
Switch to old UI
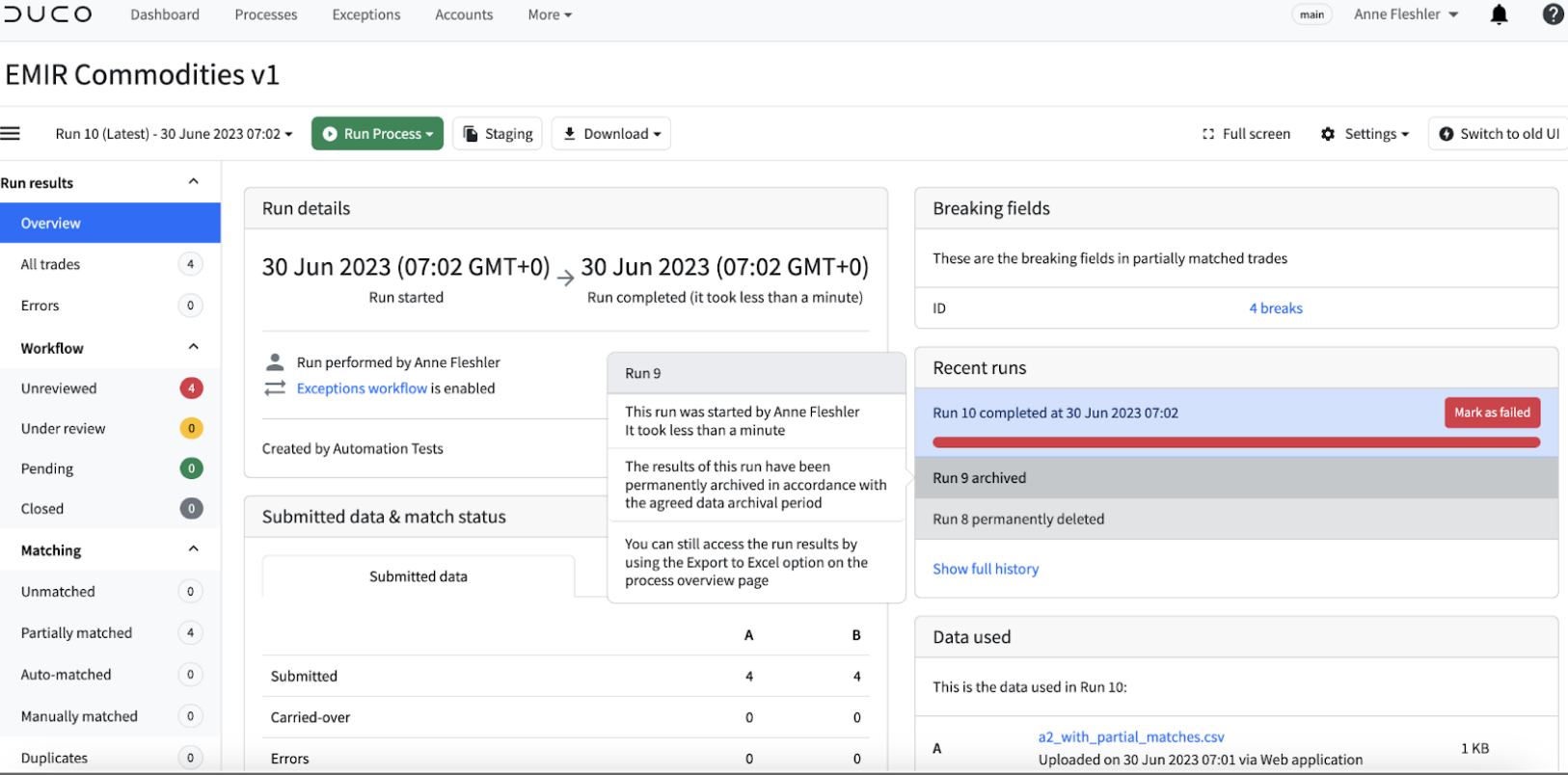coord(1500,134)
